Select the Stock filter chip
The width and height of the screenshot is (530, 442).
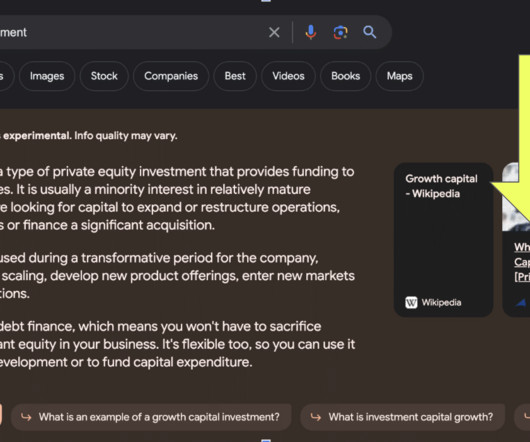click(104, 76)
